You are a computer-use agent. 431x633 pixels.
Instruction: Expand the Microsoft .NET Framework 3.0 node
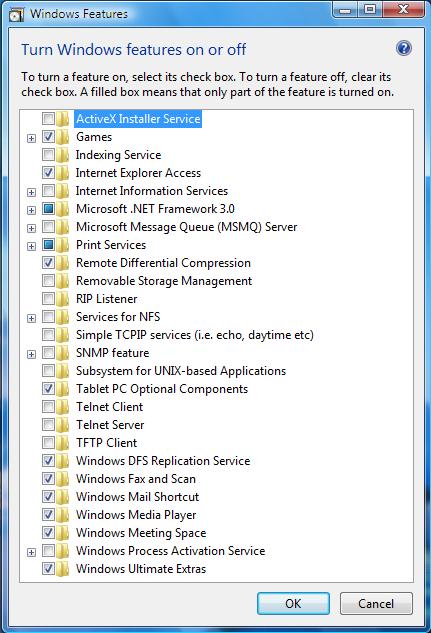coord(31,210)
